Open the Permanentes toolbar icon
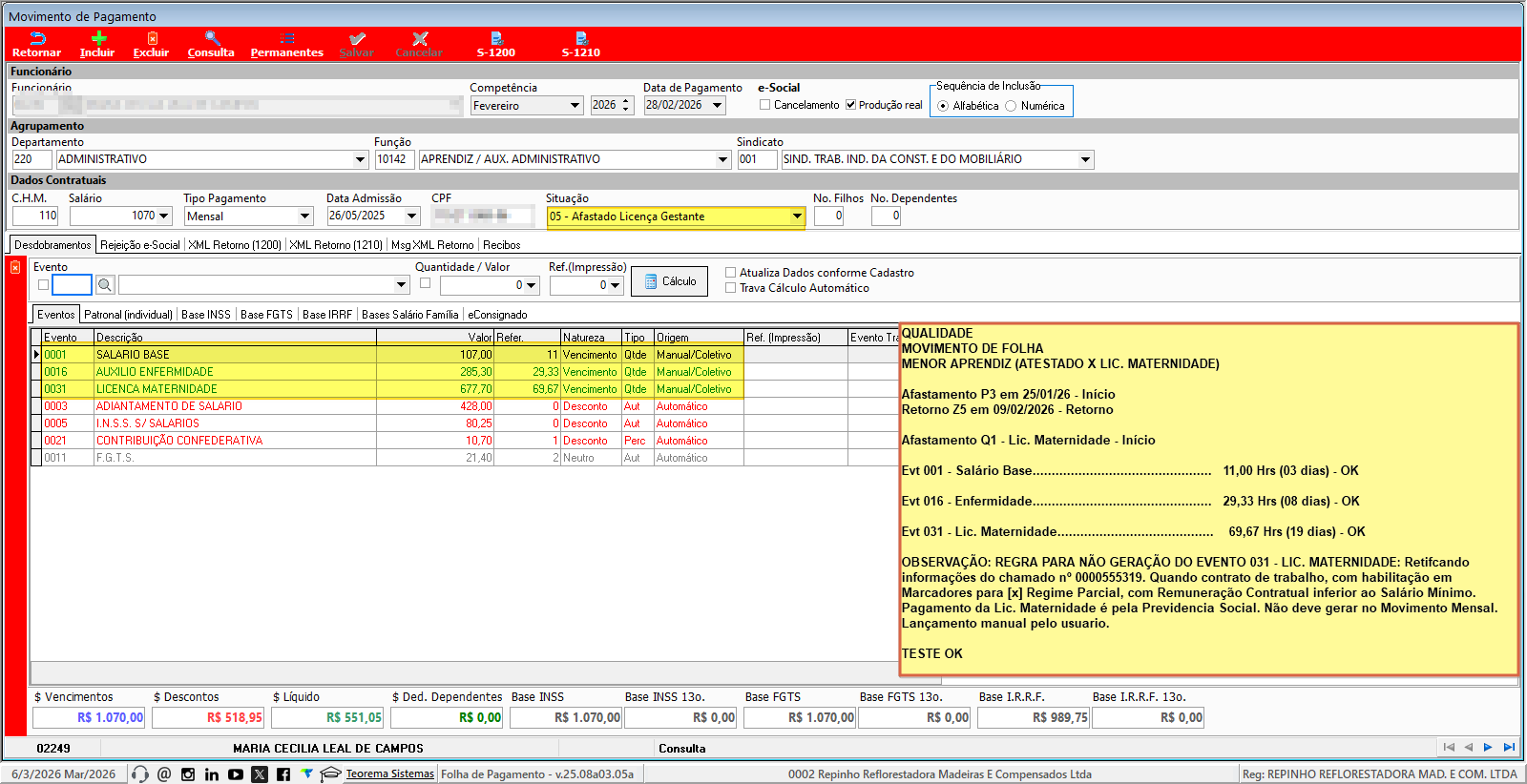Viewport: 1527px width, 784px height. pos(286,39)
